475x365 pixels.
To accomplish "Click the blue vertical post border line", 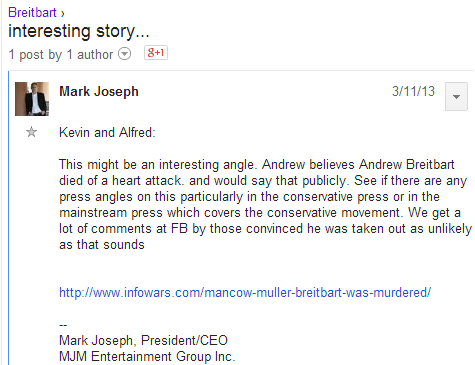I will (9, 218).
